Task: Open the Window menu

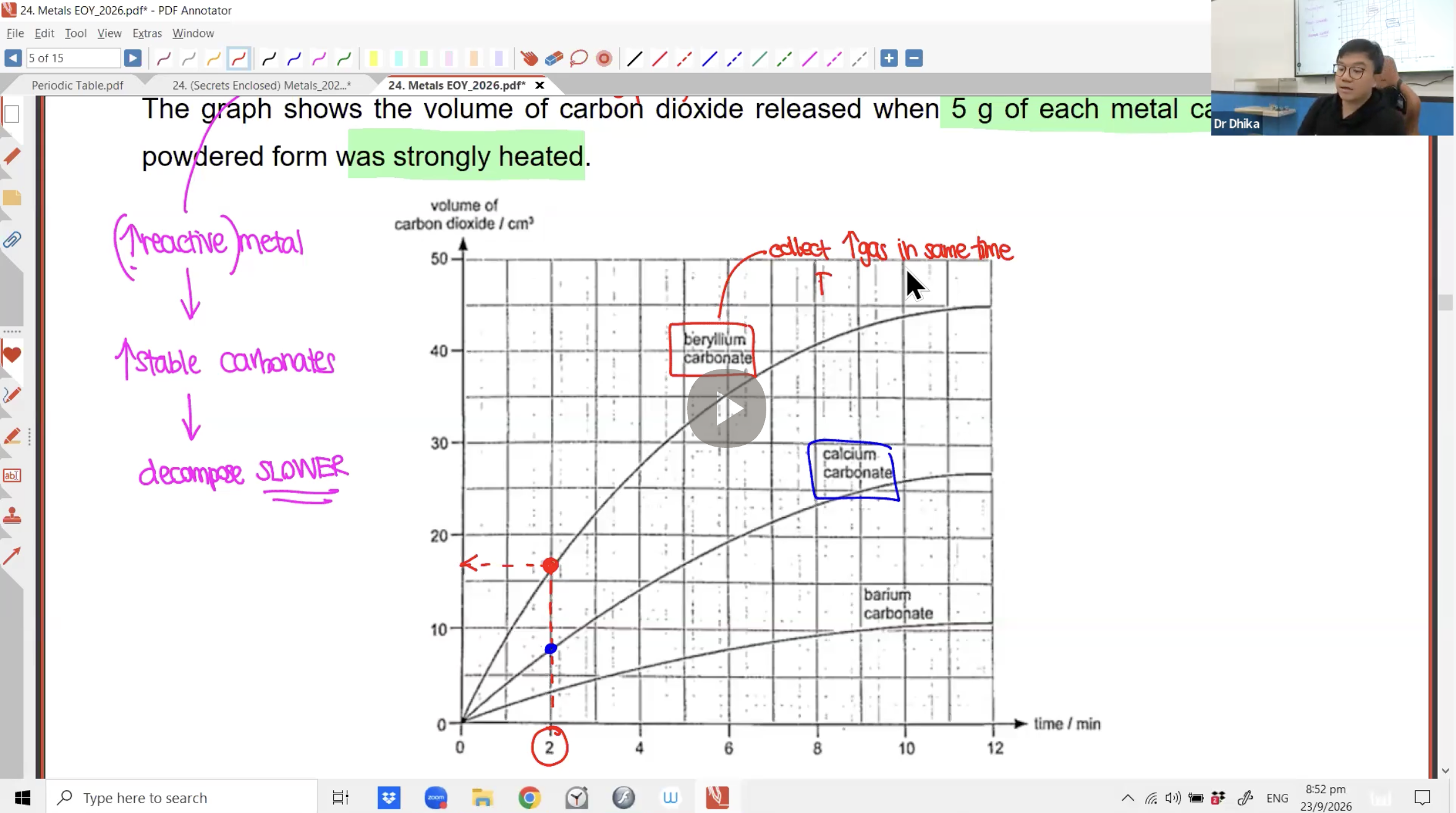Action: (x=193, y=33)
